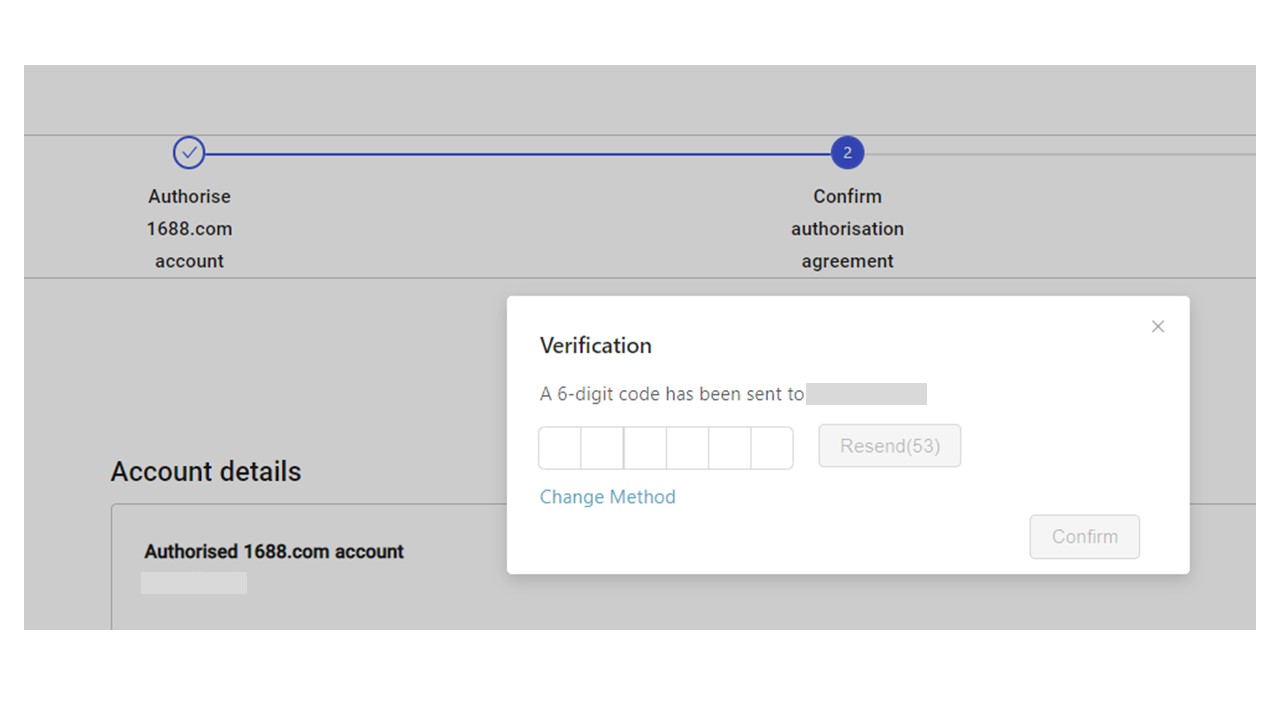1280x720 pixels.
Task: Focus the third code digit box
Action: [645, 448]
